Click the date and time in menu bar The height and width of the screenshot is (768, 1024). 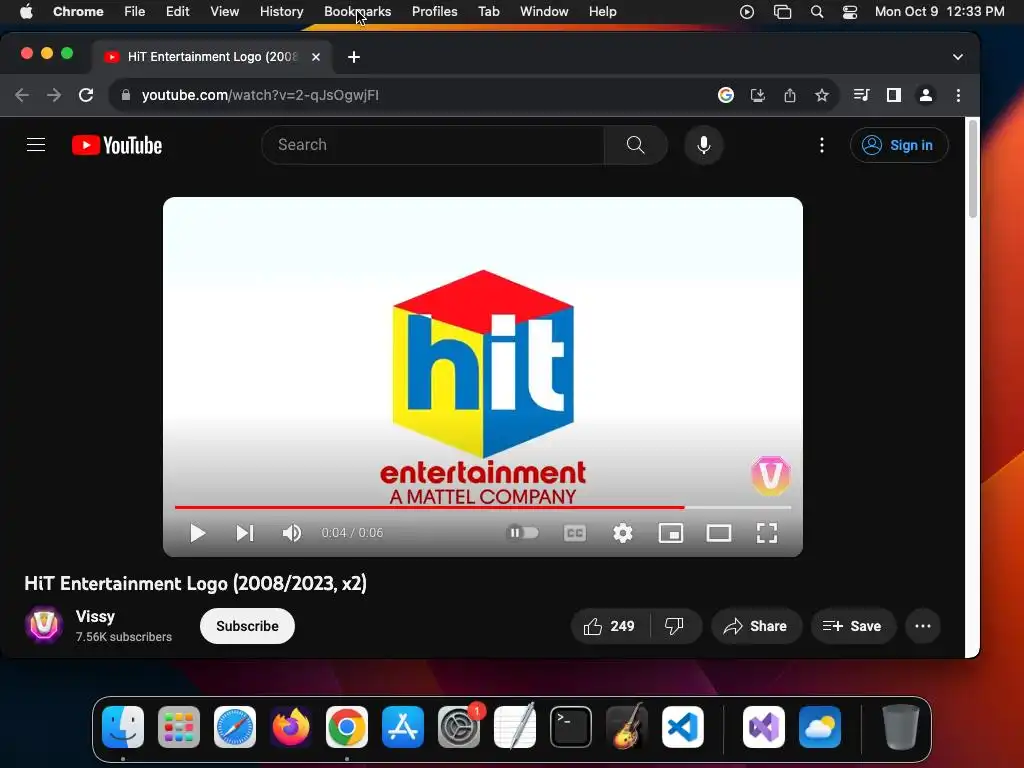(x=939, y=12)
